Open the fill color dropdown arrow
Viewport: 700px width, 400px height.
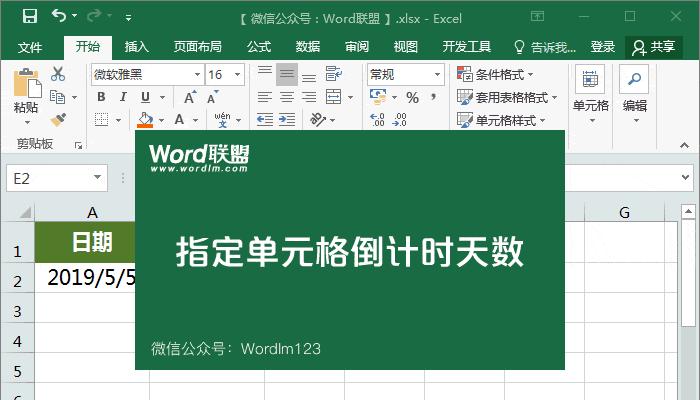click(x=162, y=120)
